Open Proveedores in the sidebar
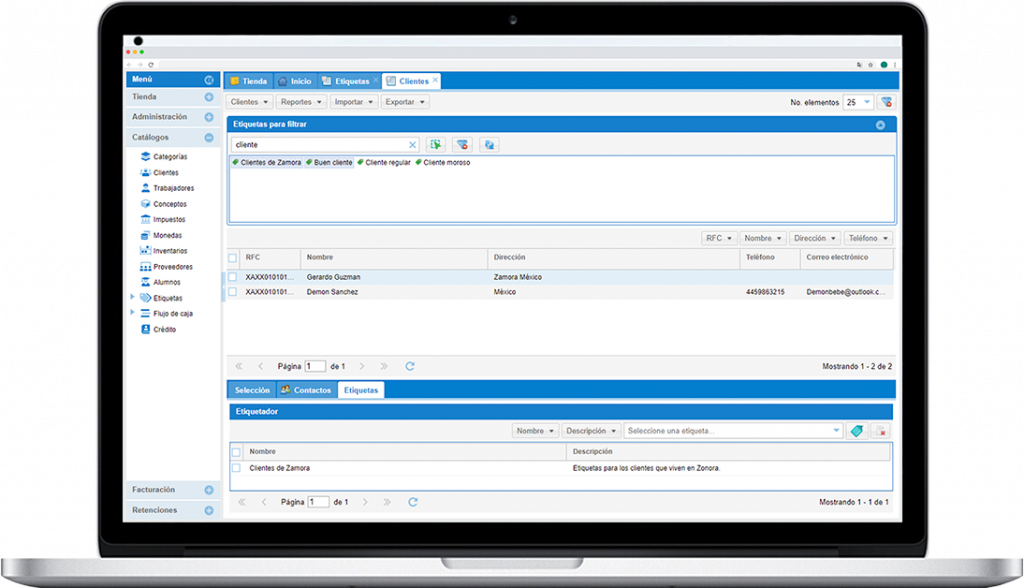 coord(172,267)
